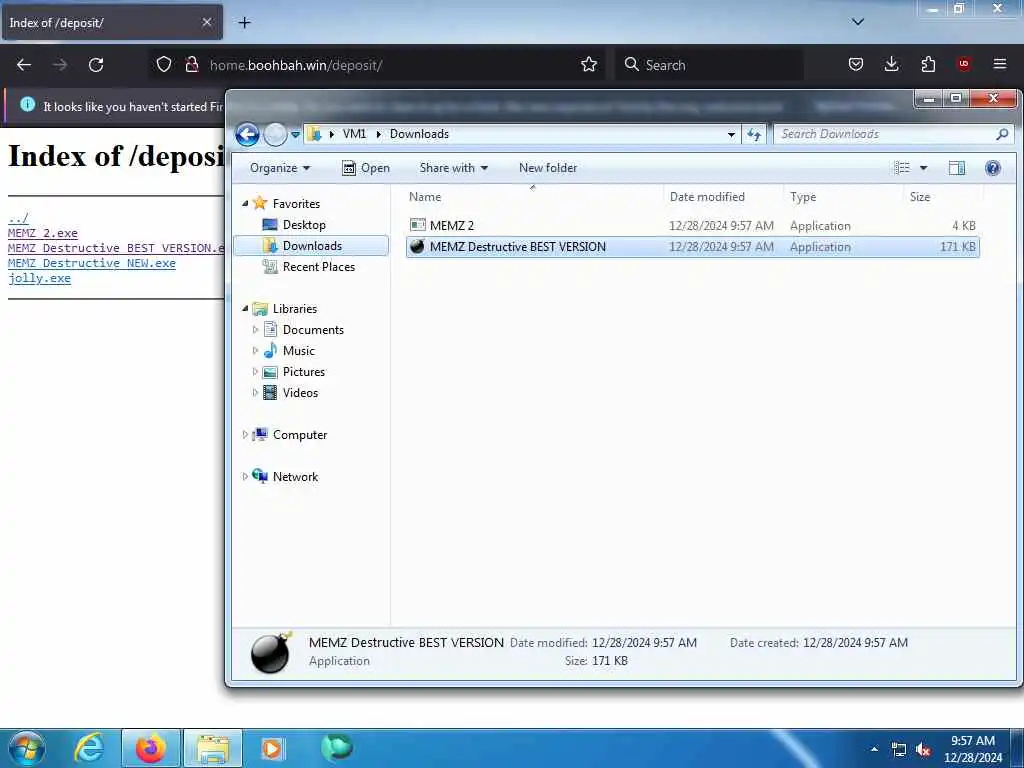Select MEMZ Destructive BEST VERSION file row

tap(692, 247)
